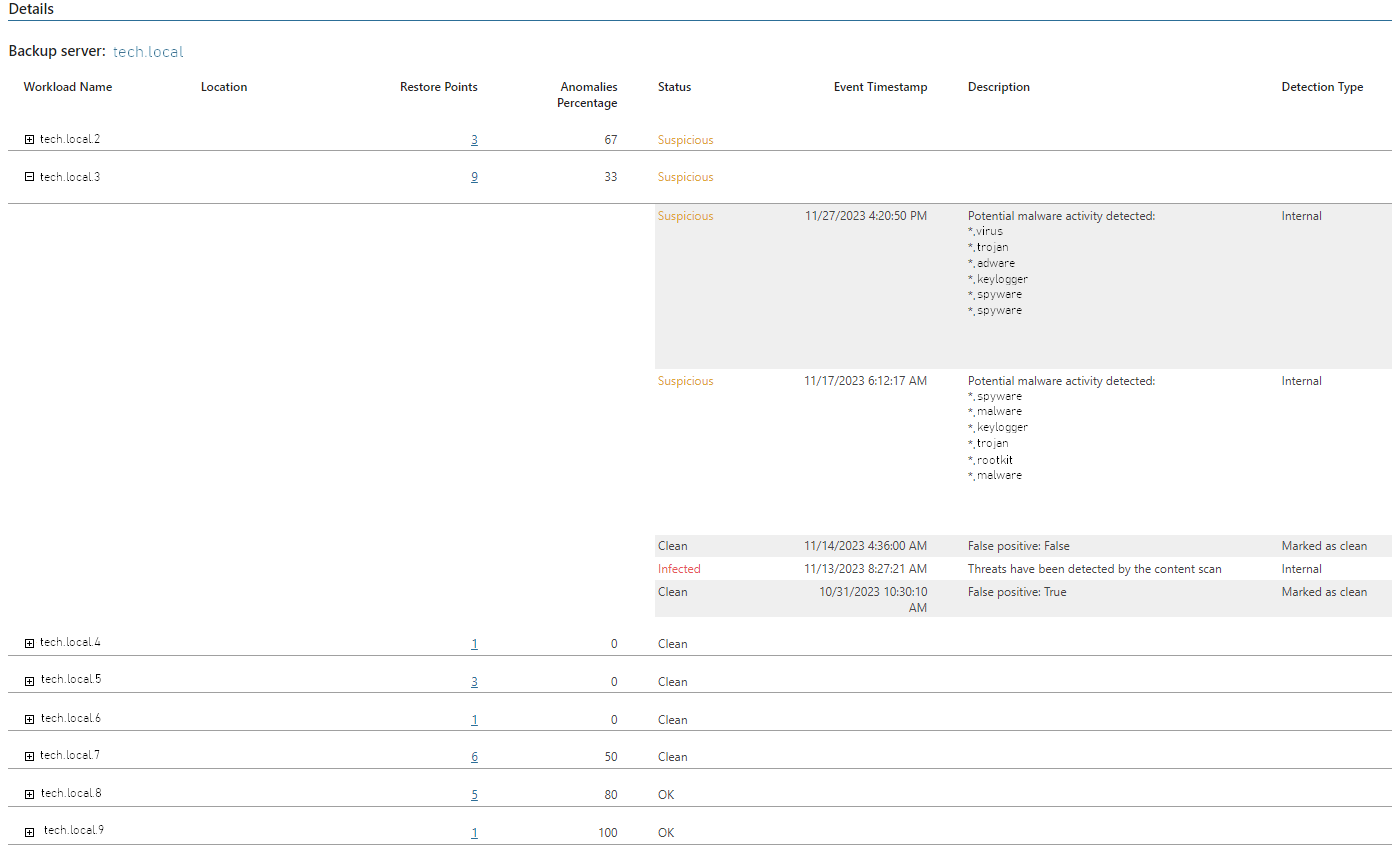This screenshot has height=854, width=1400.
Task: Click Clean status for 11/14/2023 event
Action: click(x=673, y=546)
